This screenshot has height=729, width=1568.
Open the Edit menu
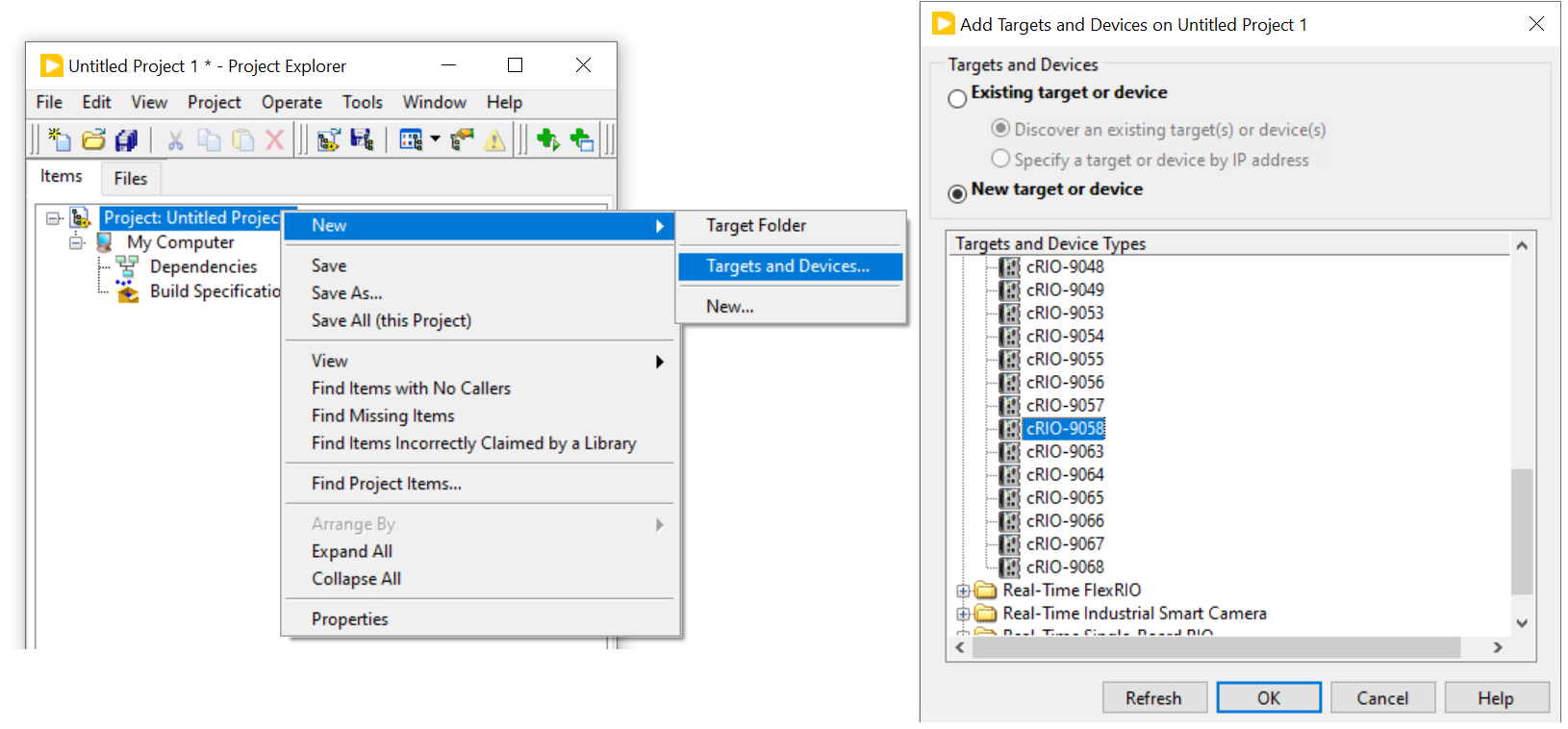[x=96, y=102]
